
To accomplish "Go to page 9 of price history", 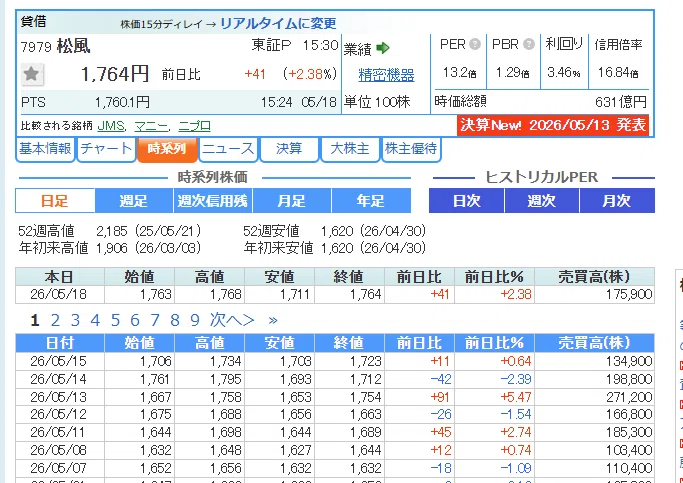I will coord(195,321).
